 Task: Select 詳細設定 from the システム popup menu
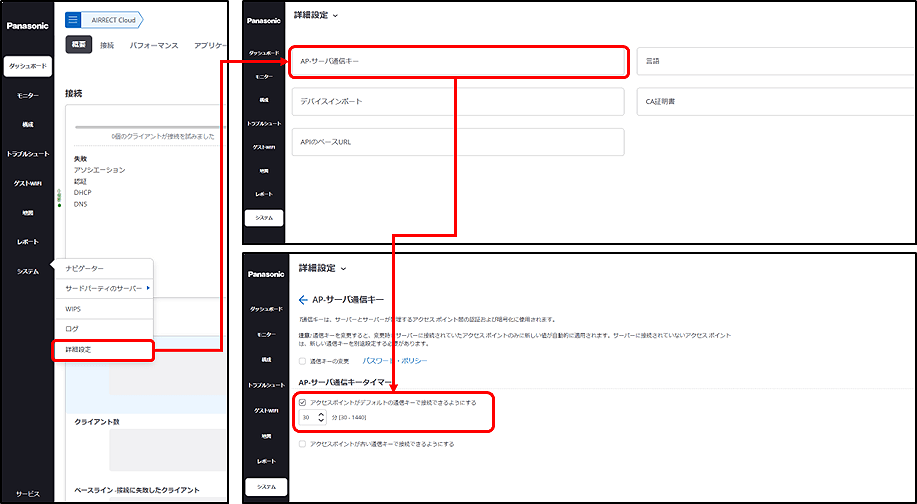(104, 350)
